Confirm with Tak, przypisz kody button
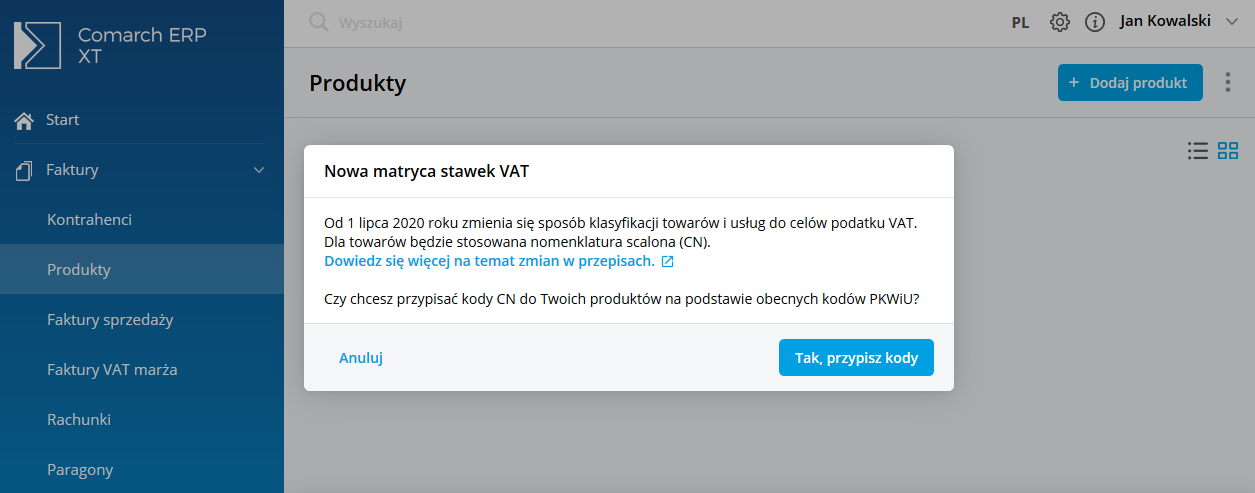This screenshot has height=493, width=1255. click(856, 358)
